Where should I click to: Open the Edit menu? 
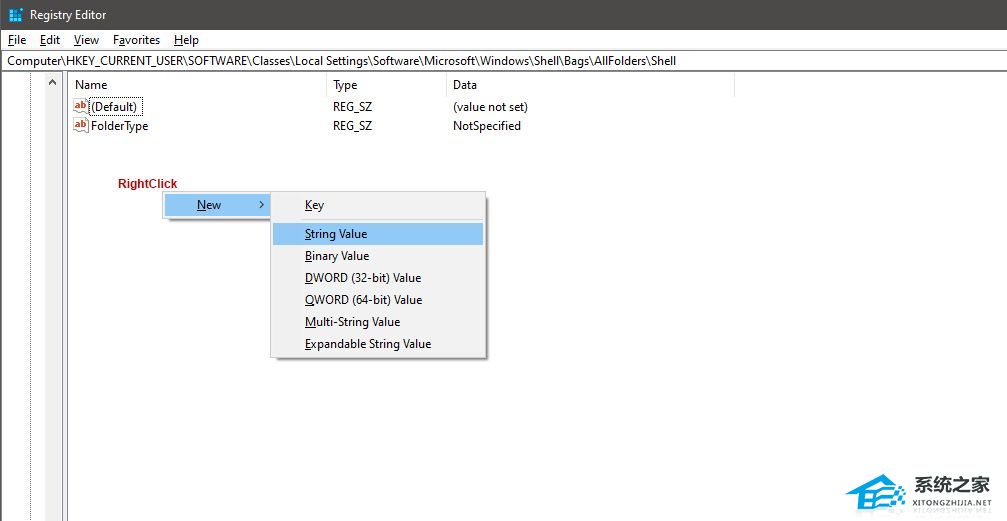(x=49, y=40)
